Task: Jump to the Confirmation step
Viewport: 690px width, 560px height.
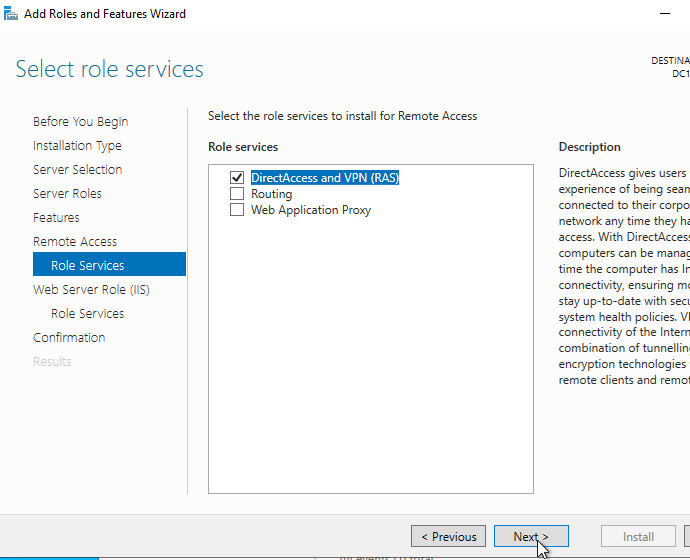Action: (69, 338)
